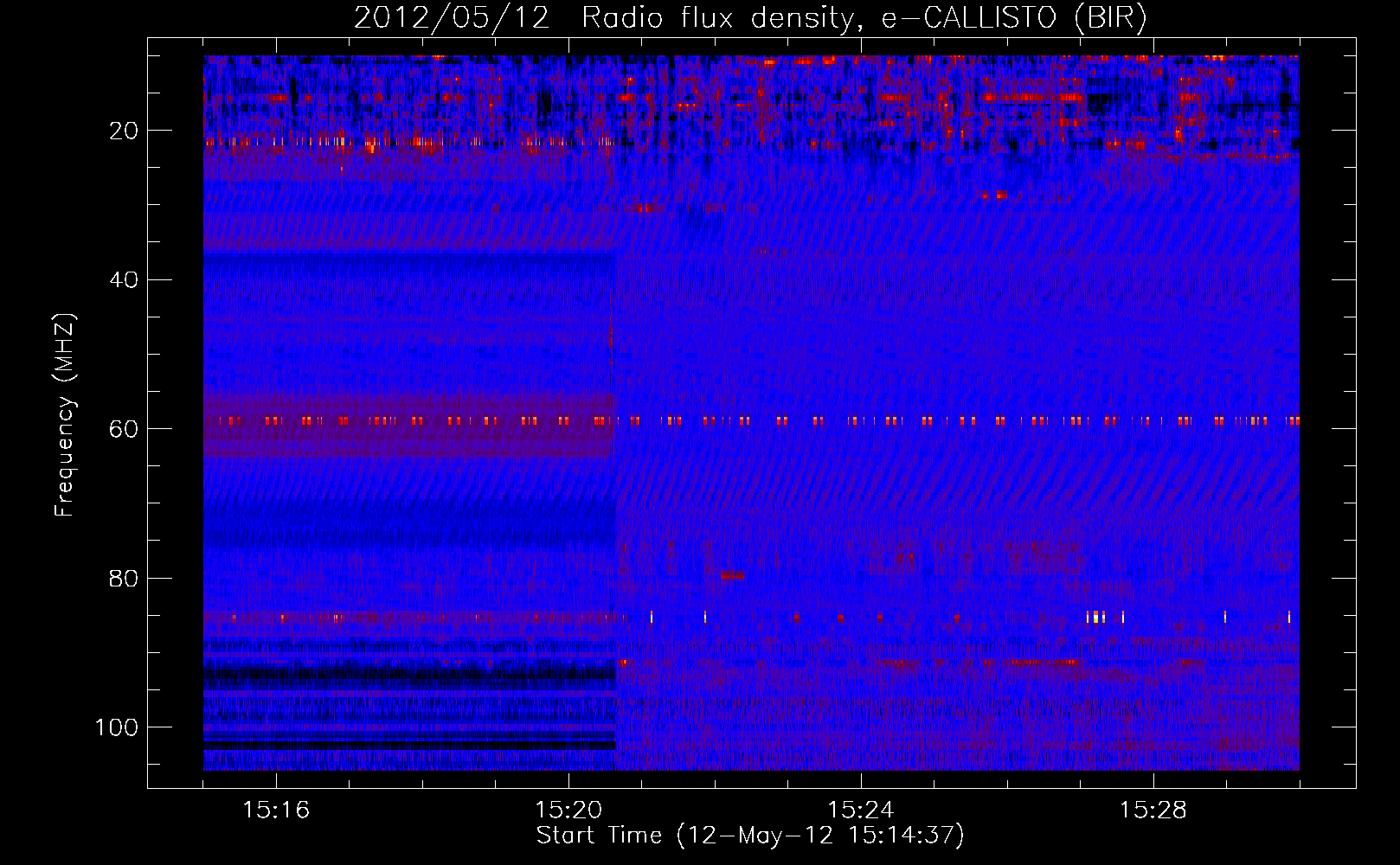Click the '15:20' time tick label

pos(568,811)
